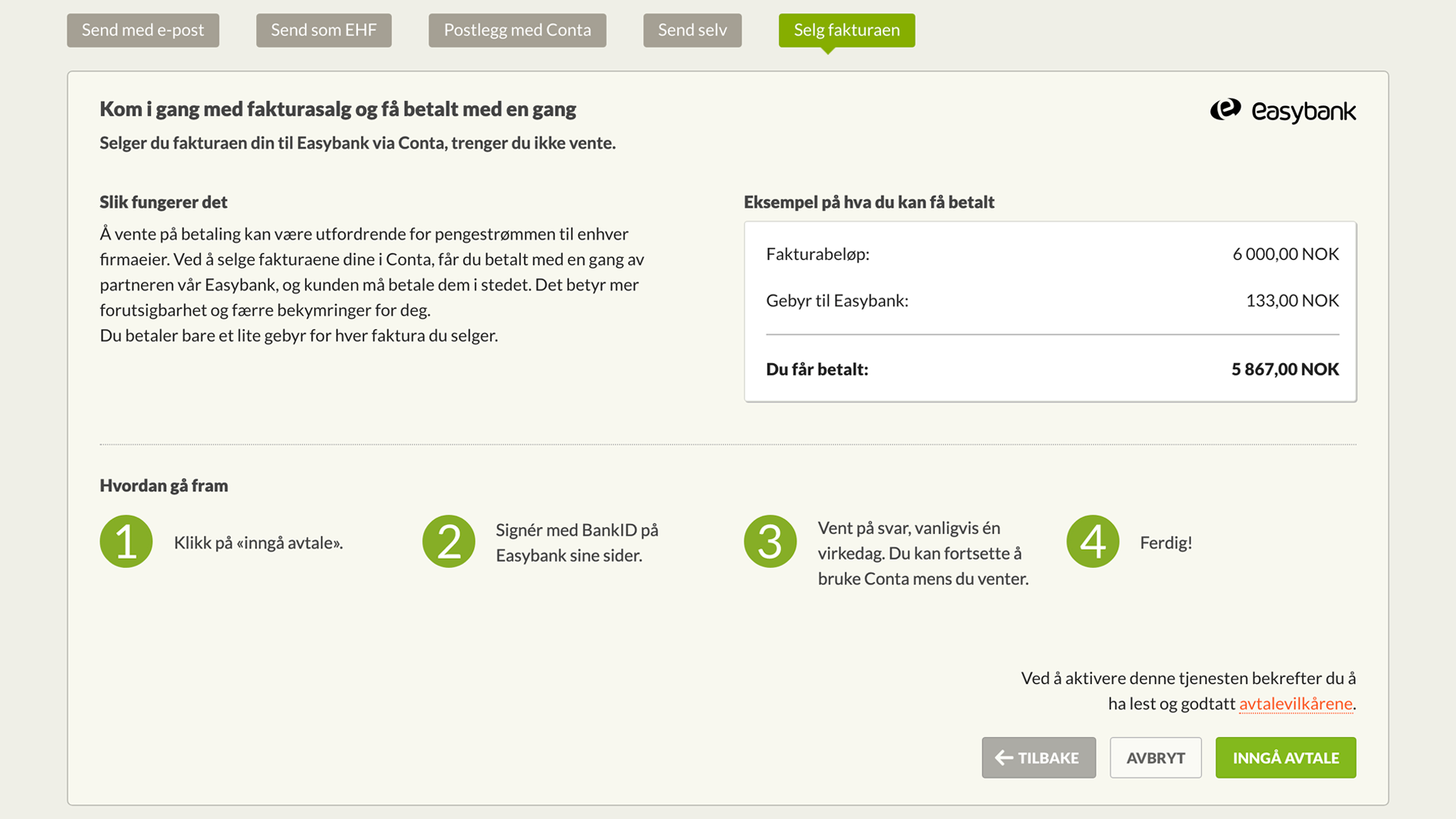This screenshot has height=819, width=1456.
Task: Switch to the Send med e-post tab
Action: (x=143, y=30)
